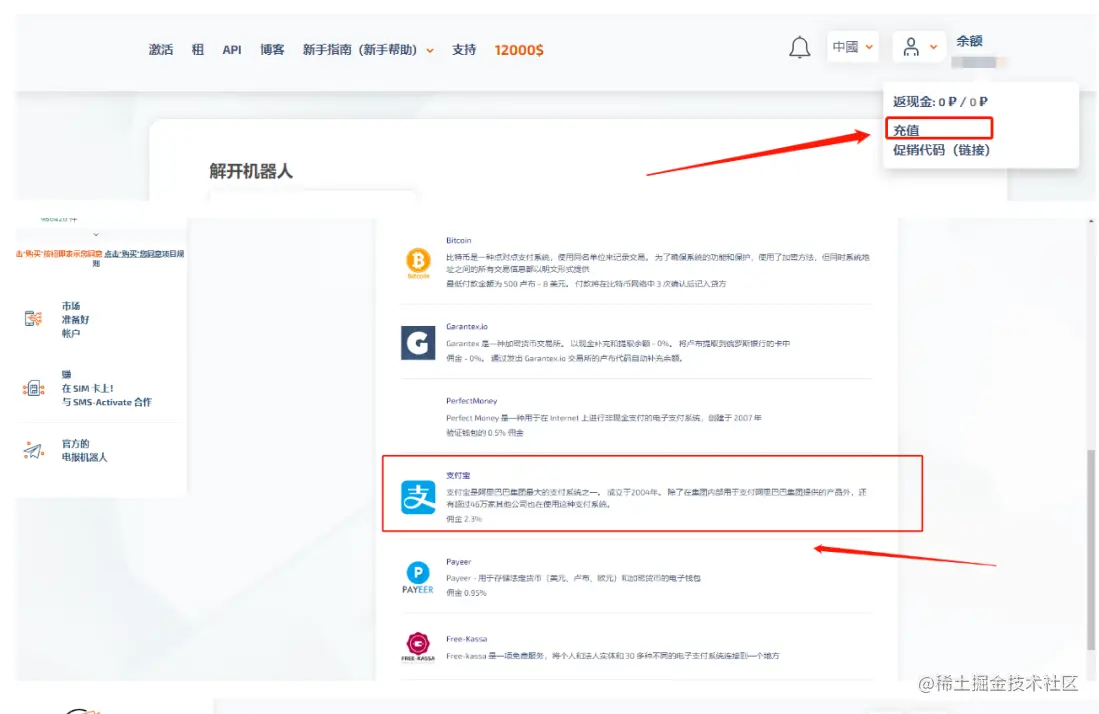1099x714 pixels.
Task: Click the user profile icon
Action: click(x=910, y=47)
